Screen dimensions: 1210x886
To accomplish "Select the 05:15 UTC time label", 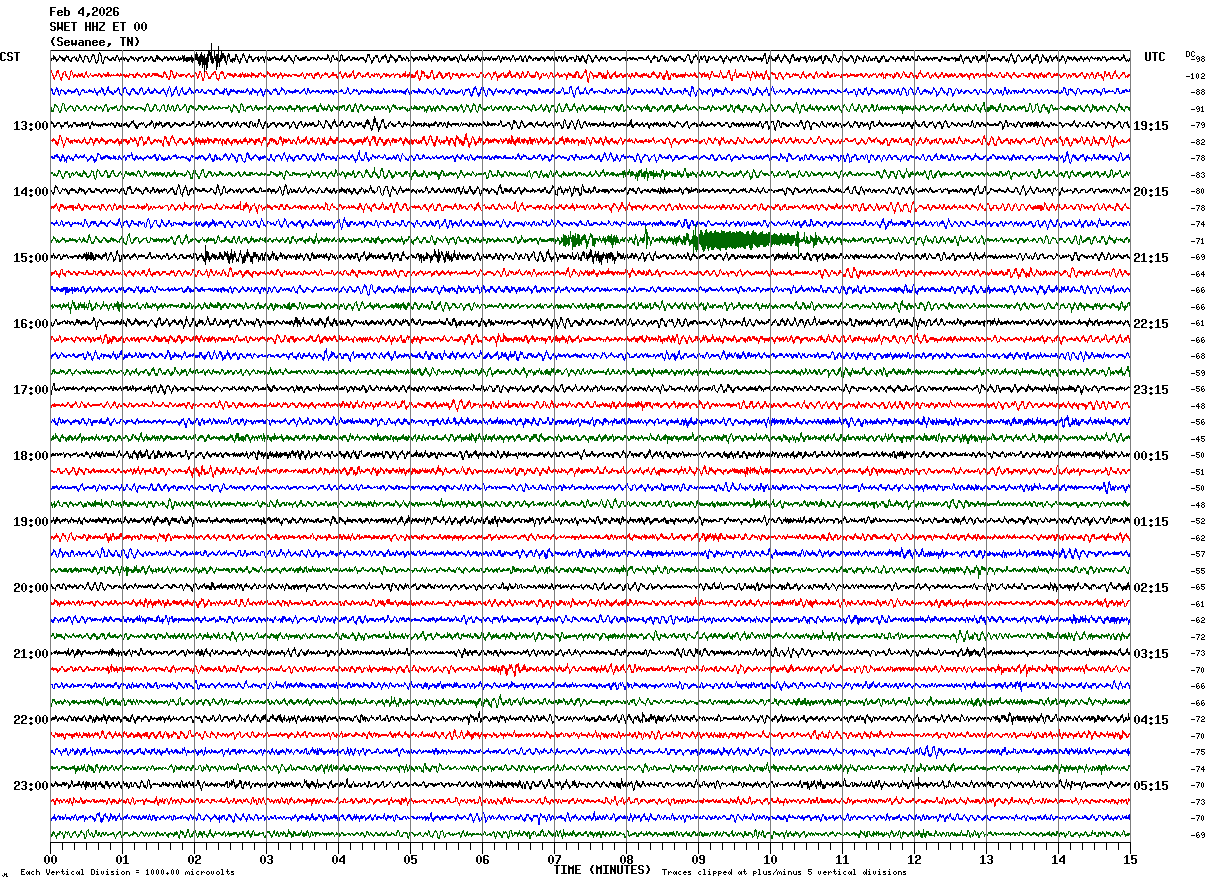I will [x=1151, y=786].
